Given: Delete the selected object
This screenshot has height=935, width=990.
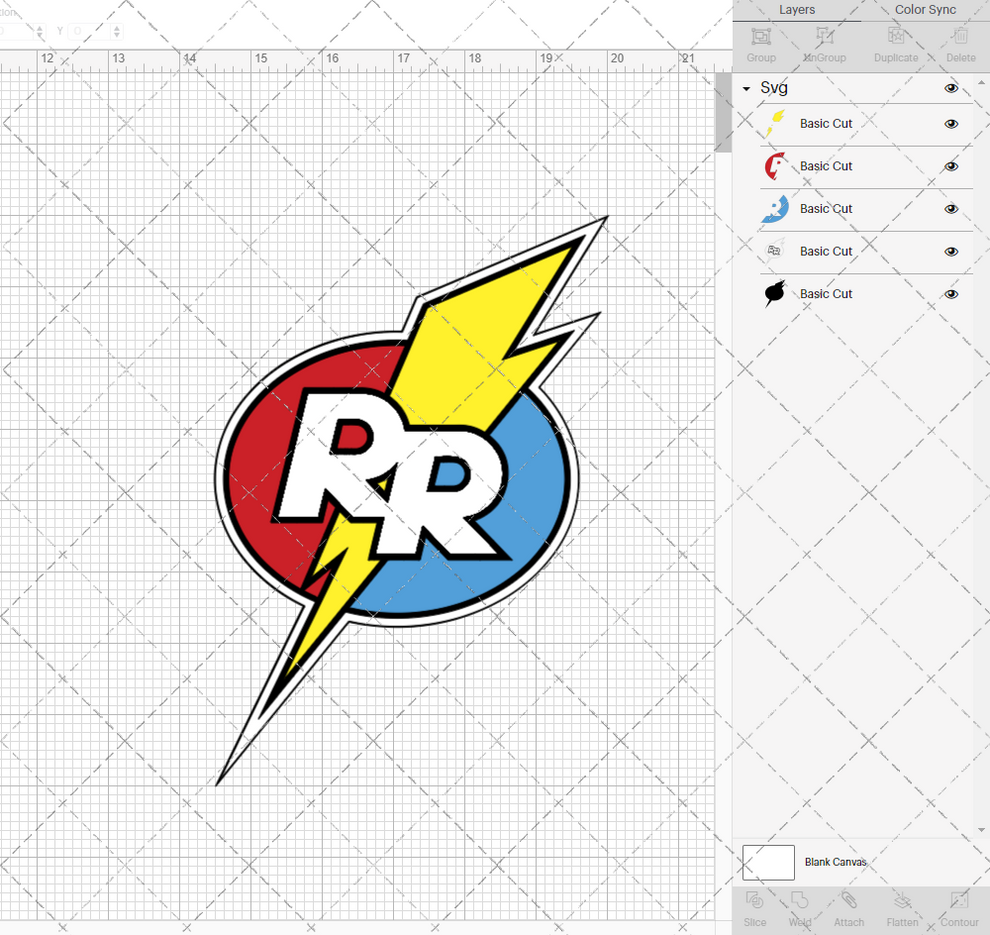Looking at the screenshot, I should (960, 43).
